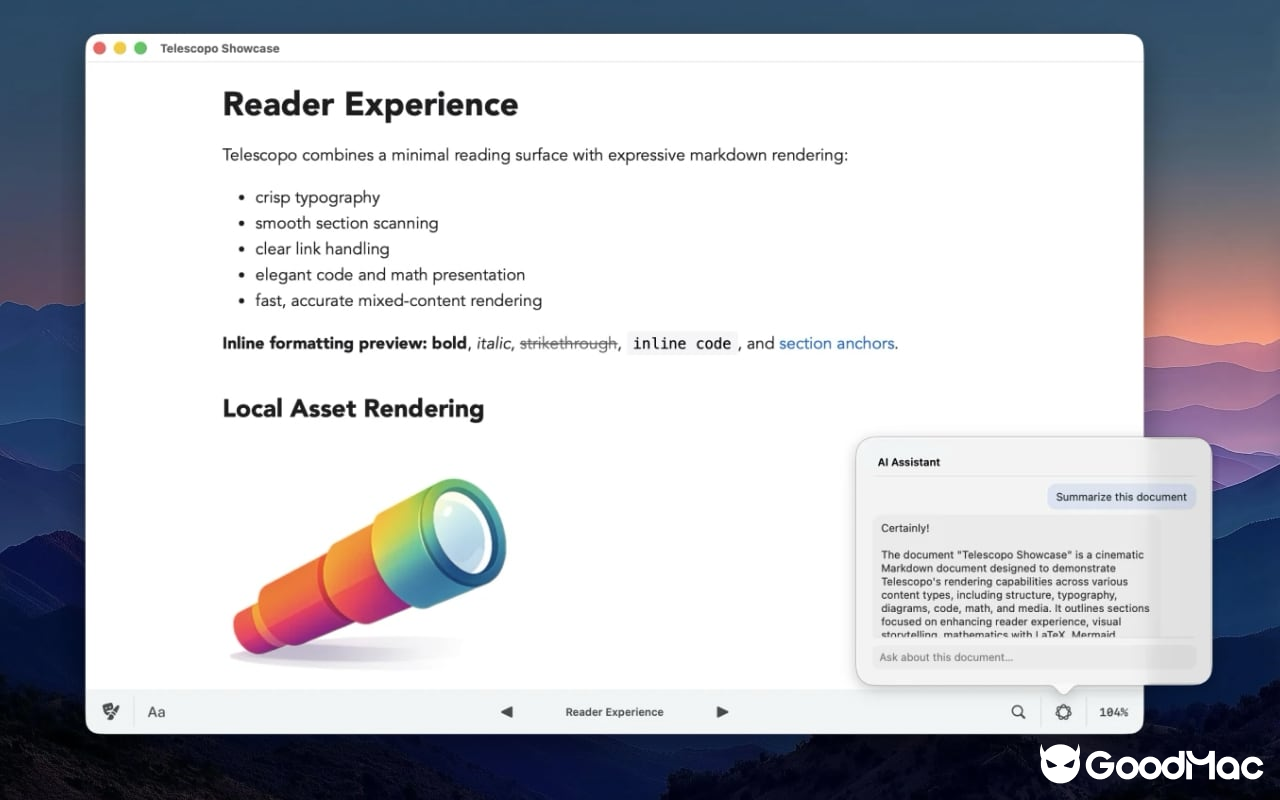Open the theme picker icon in bottom-left

click(x=111, y=712)
